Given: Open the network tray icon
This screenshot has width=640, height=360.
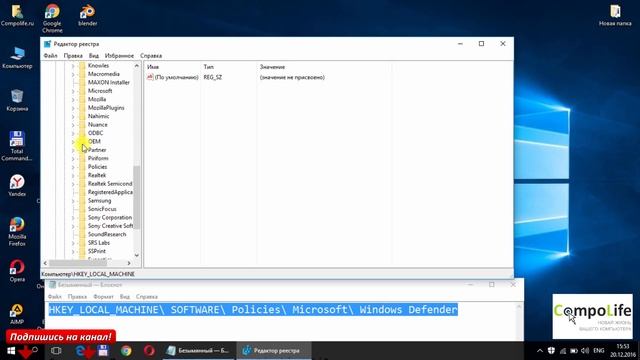Looking at the screenshot, I should (563, 351).
